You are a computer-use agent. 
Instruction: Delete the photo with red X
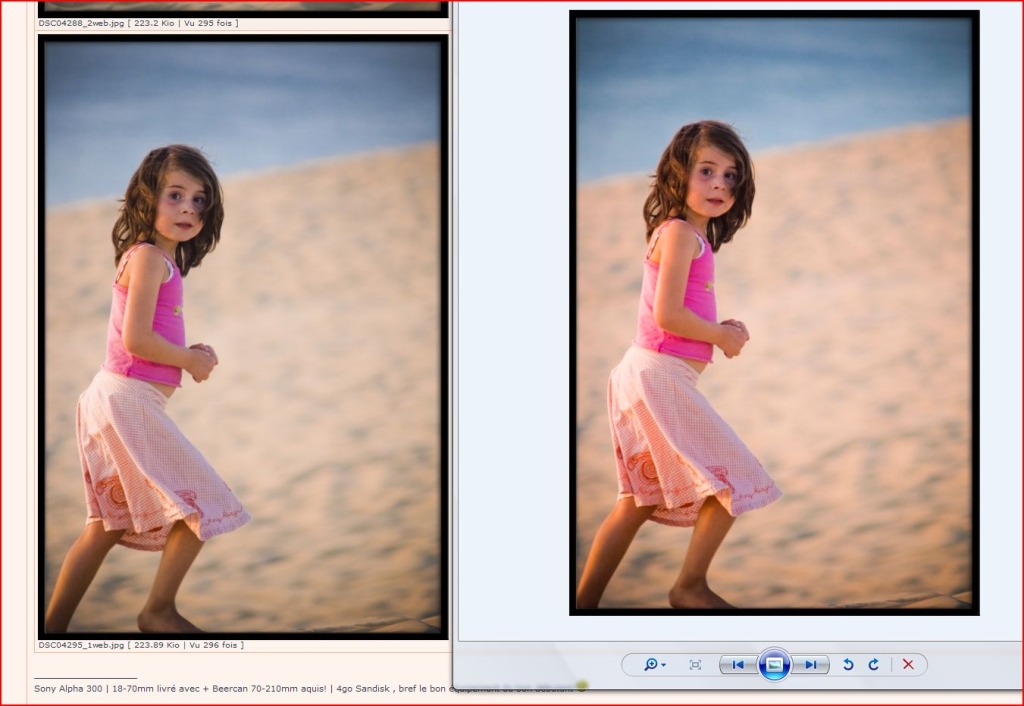908,665
